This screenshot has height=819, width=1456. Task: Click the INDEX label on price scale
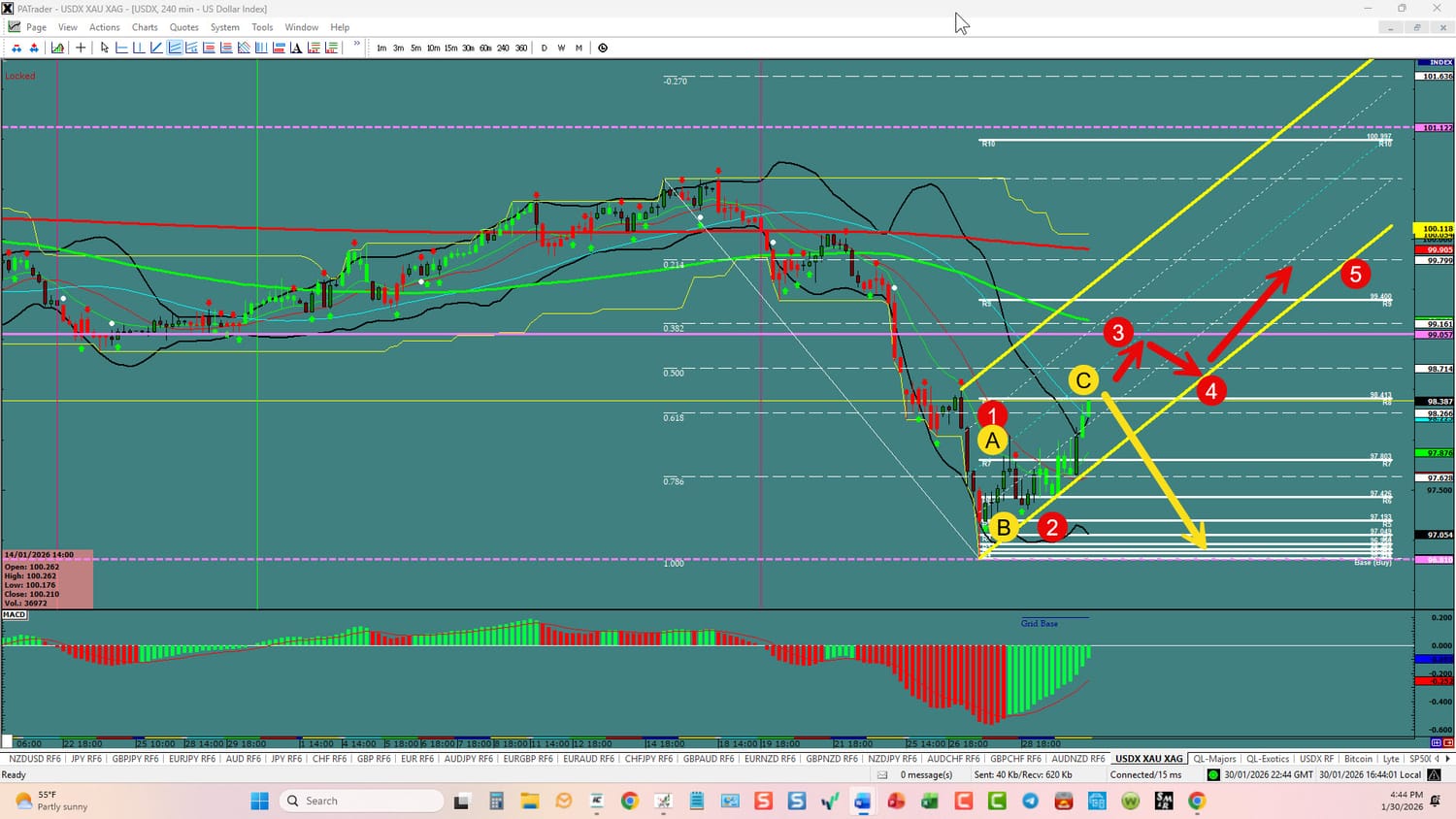(x=1440, y=63)
